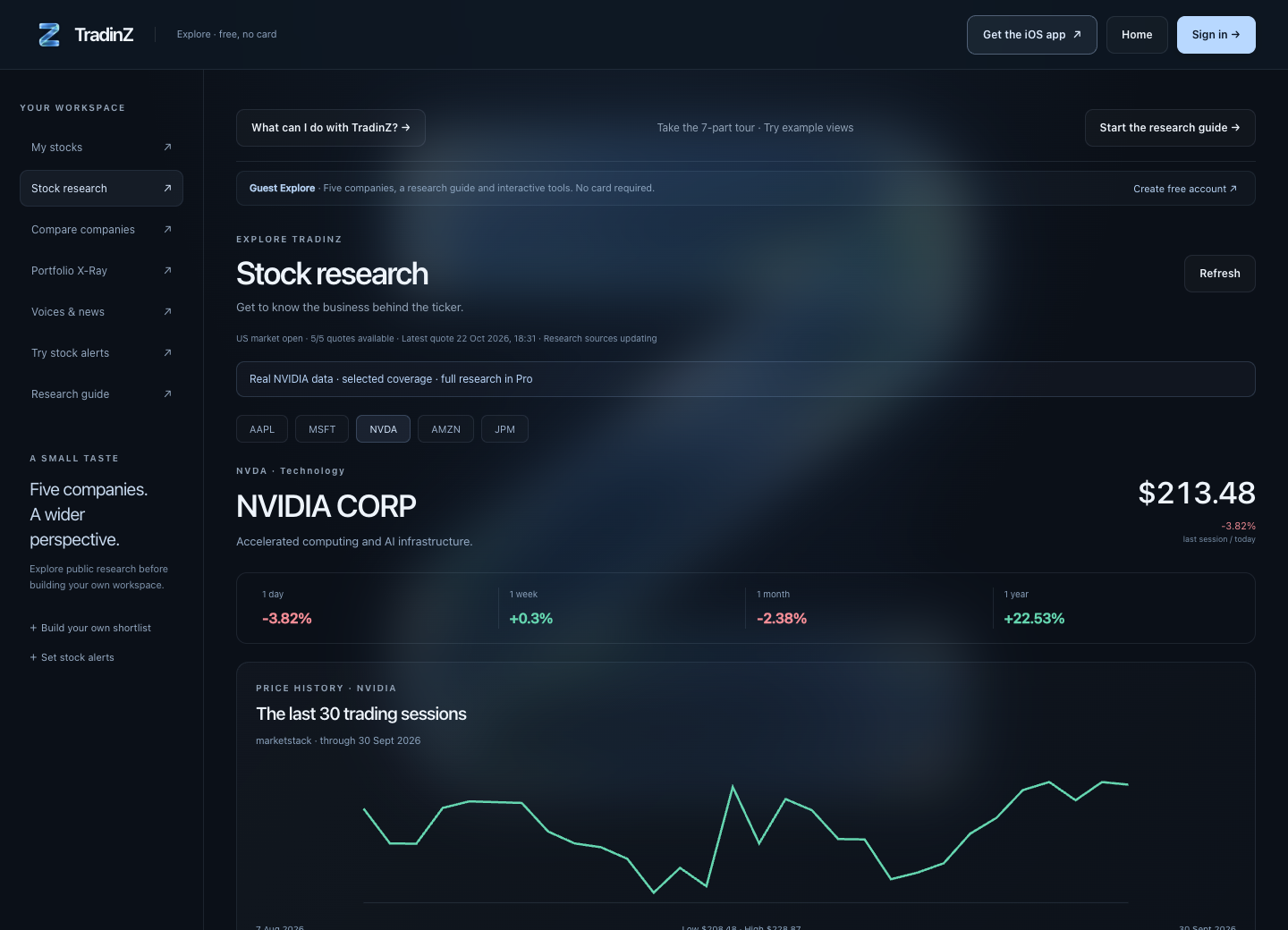Screen dimensions: 1288x930
Task: Click Take the 7-part tour text
Action: click(x=706, y=128)
